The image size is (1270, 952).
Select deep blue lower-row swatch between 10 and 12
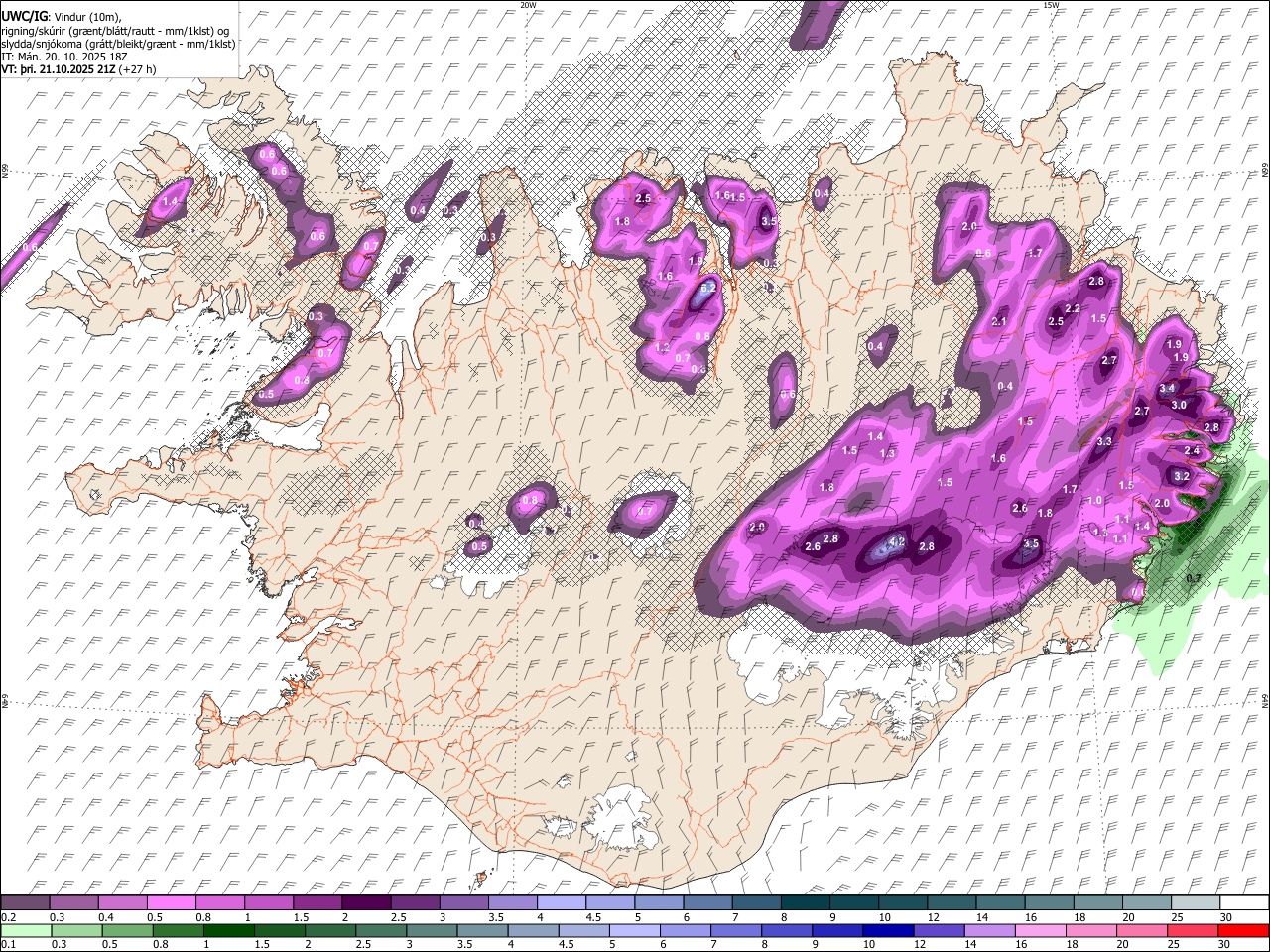[x=888, y=930]
